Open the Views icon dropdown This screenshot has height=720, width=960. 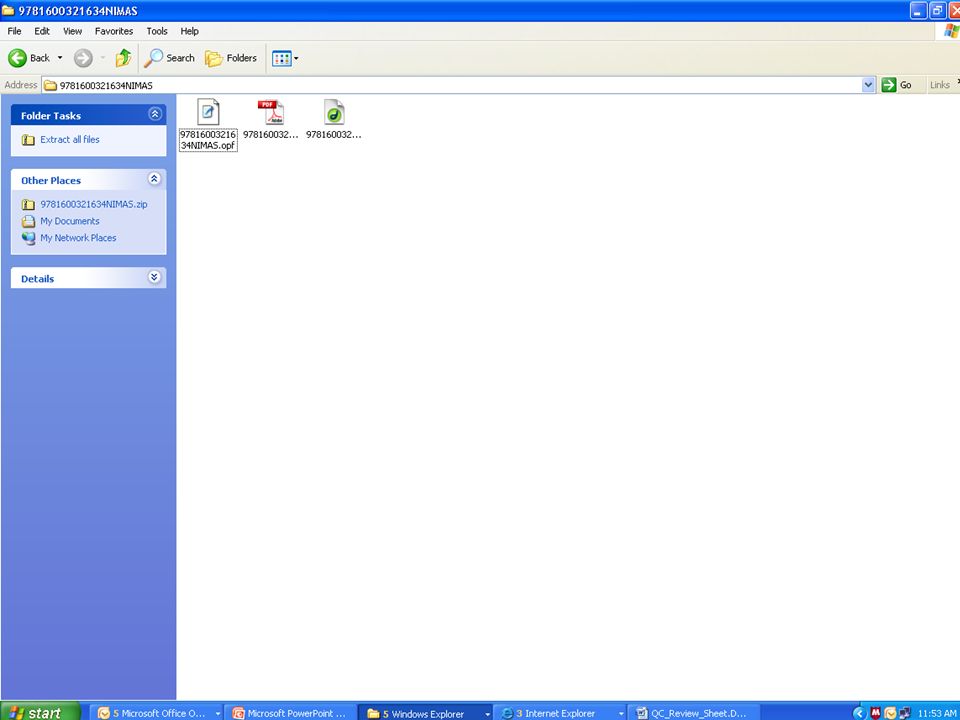[x=285, y=59]
